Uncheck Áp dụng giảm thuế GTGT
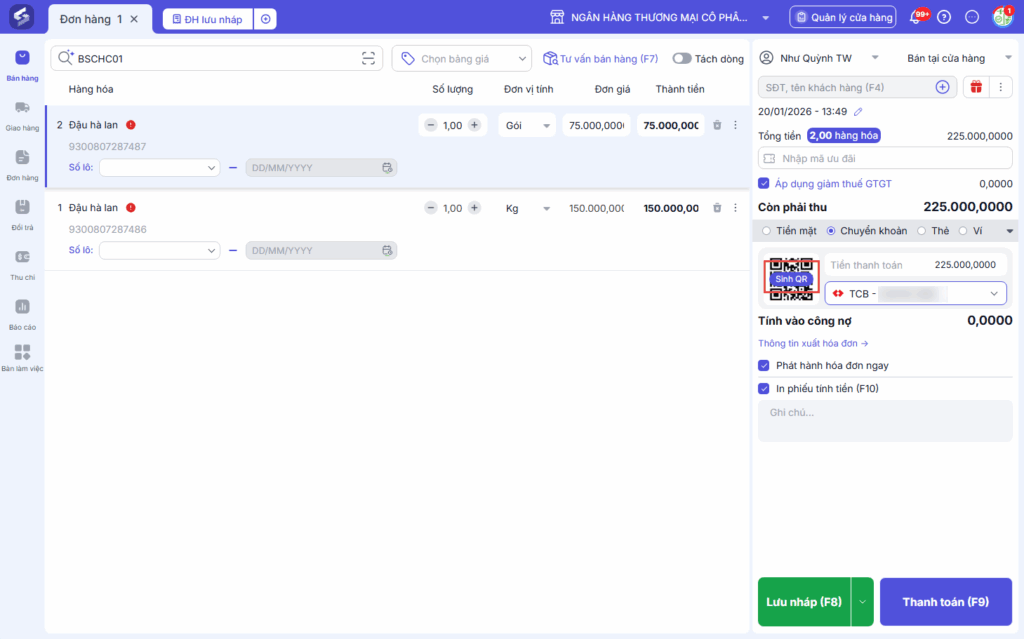The height and width of the screenshot is (639, 1024). (763, 184)
